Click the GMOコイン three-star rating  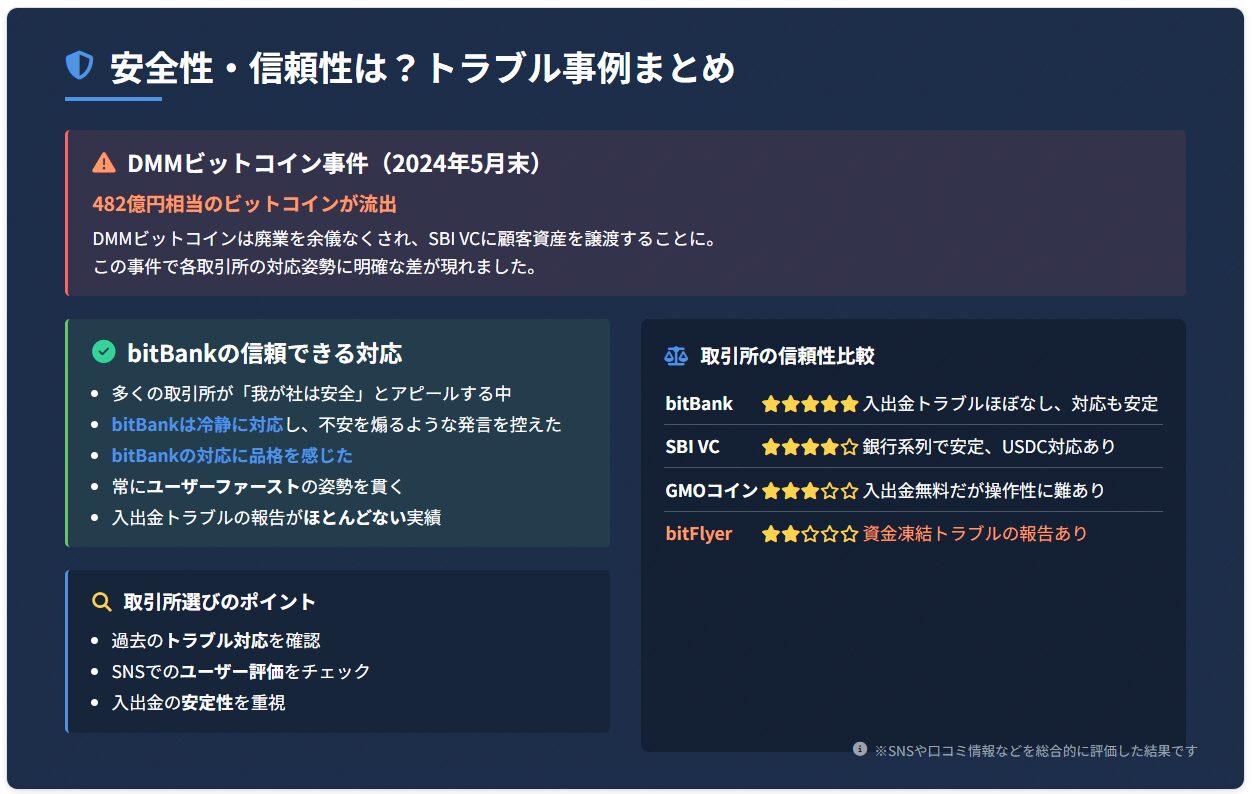pyautogui.click(x=810, y=491)
